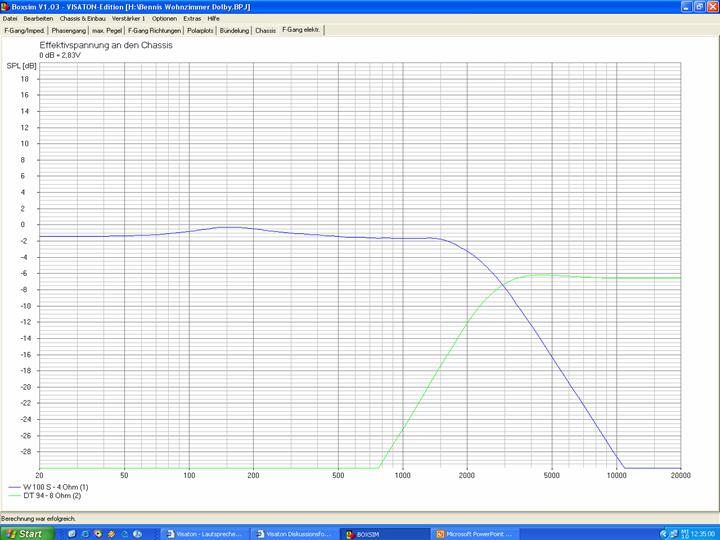The height and width of the screenshot is (540, 720).
Task: Open the Extras menu
Action: point(192,18)
